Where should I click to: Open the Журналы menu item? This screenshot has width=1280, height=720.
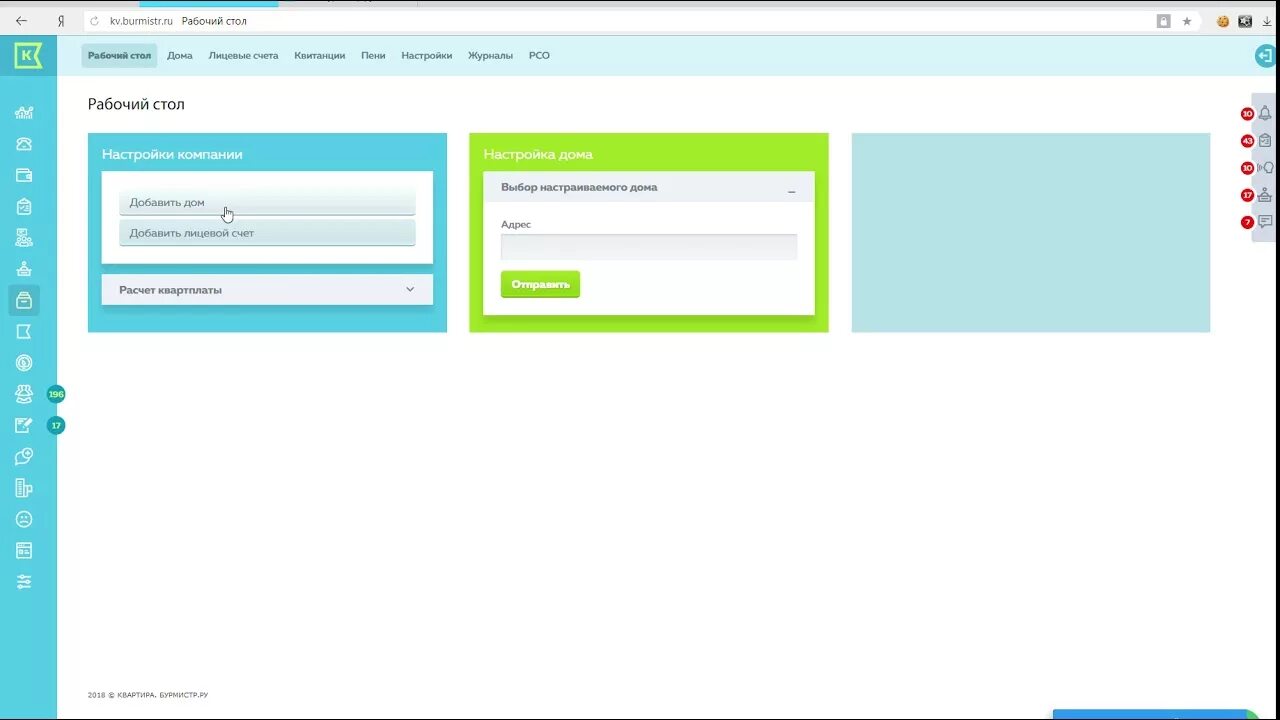pyautogui.click(x=490, y=56)
